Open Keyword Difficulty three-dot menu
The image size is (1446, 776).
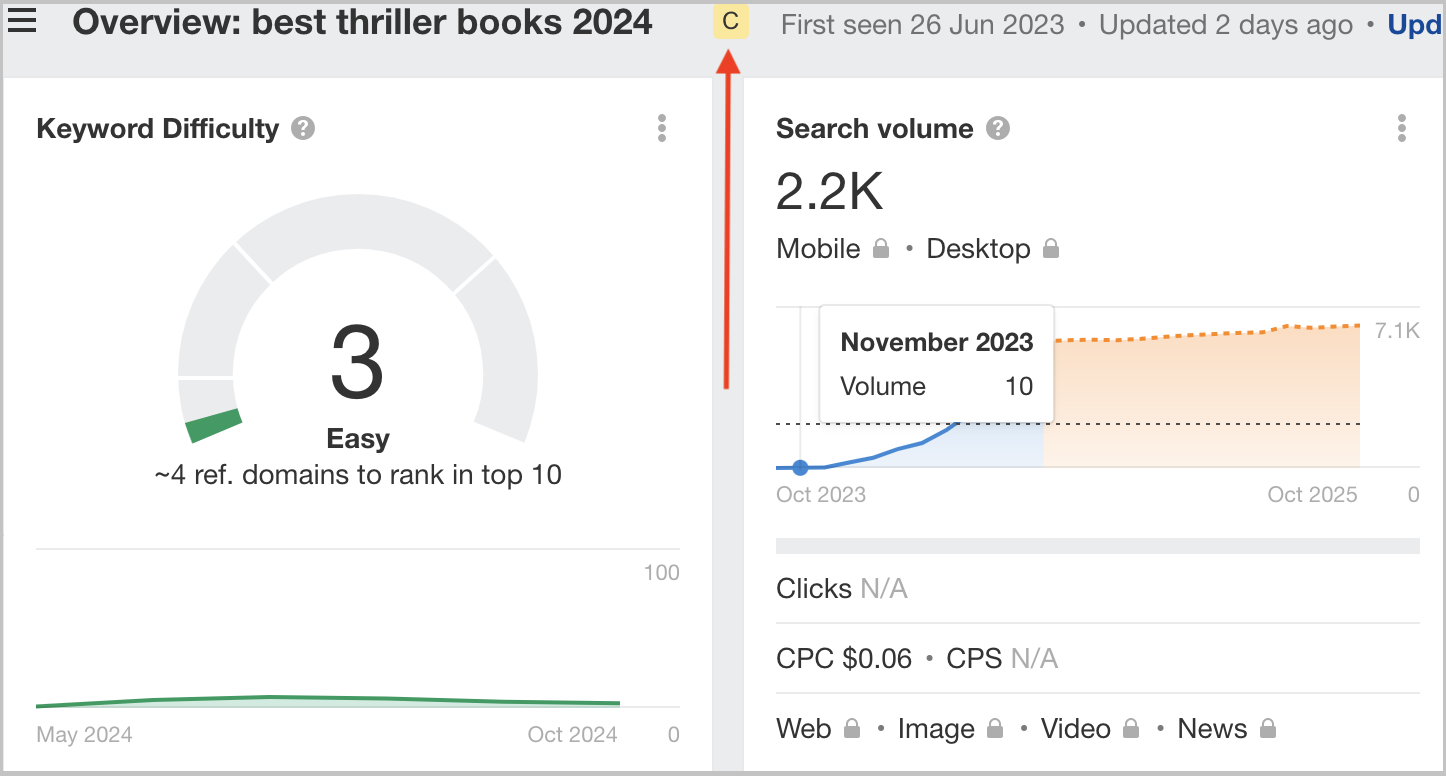[661, 129]
